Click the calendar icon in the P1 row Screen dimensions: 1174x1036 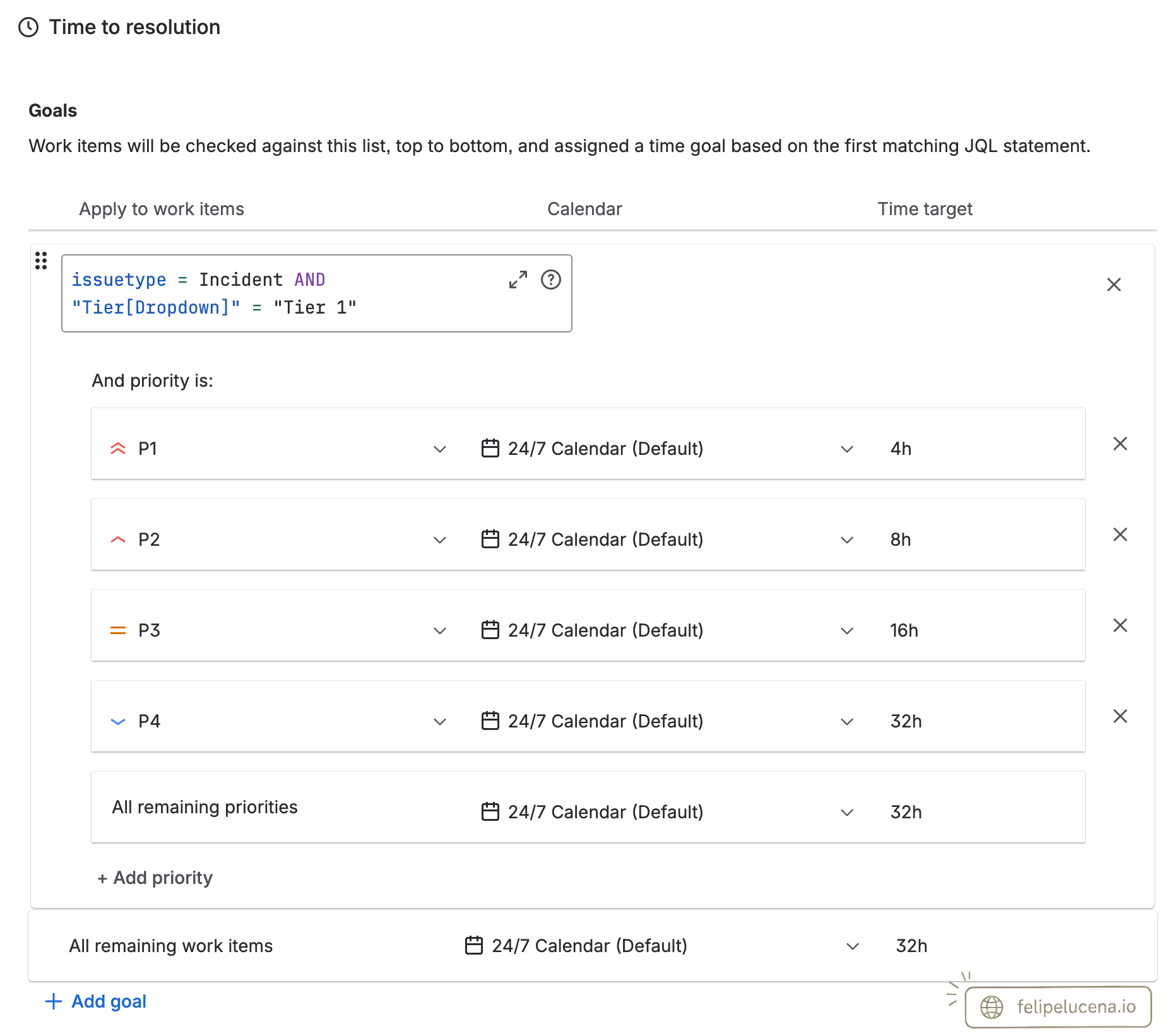coord(490,448)
